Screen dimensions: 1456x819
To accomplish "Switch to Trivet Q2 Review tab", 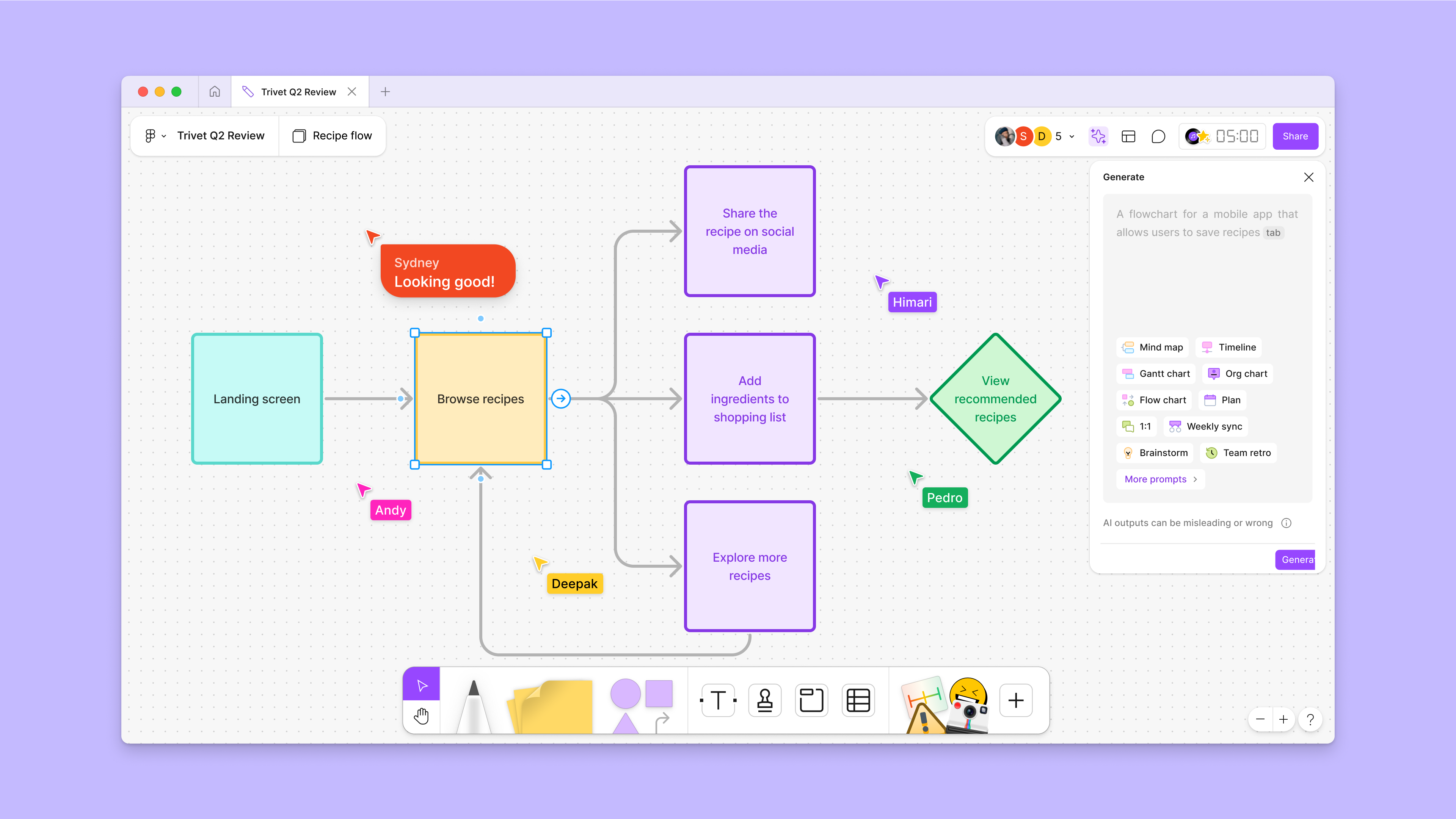I will (x=298, y=91).
